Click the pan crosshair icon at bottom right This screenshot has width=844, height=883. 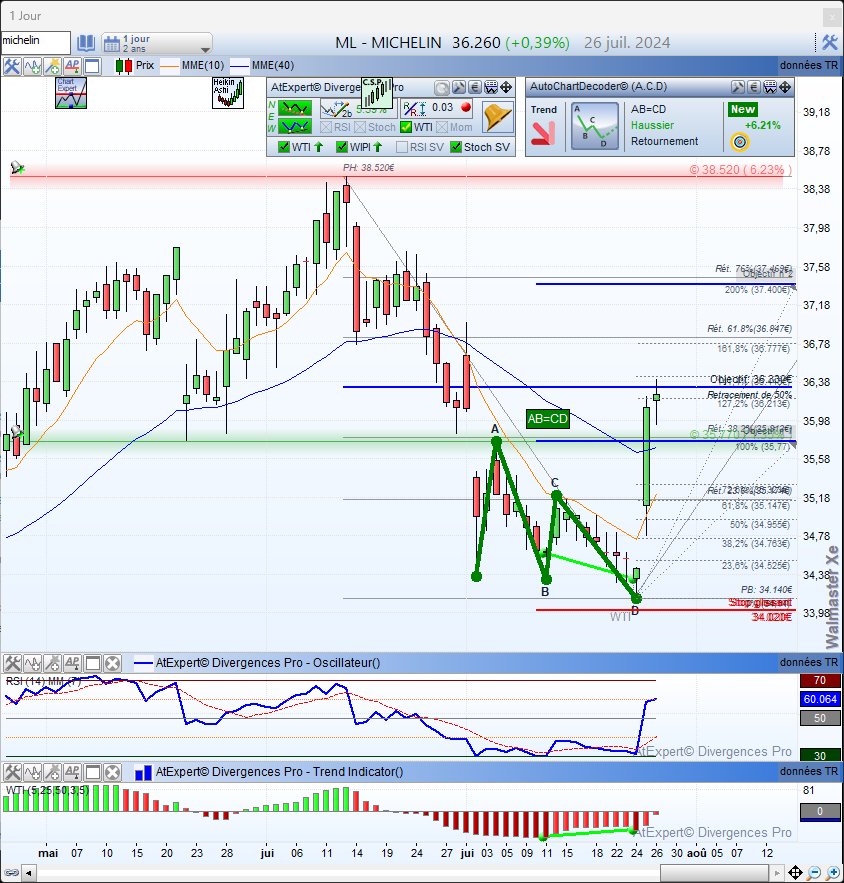click(x=795, y=873)
